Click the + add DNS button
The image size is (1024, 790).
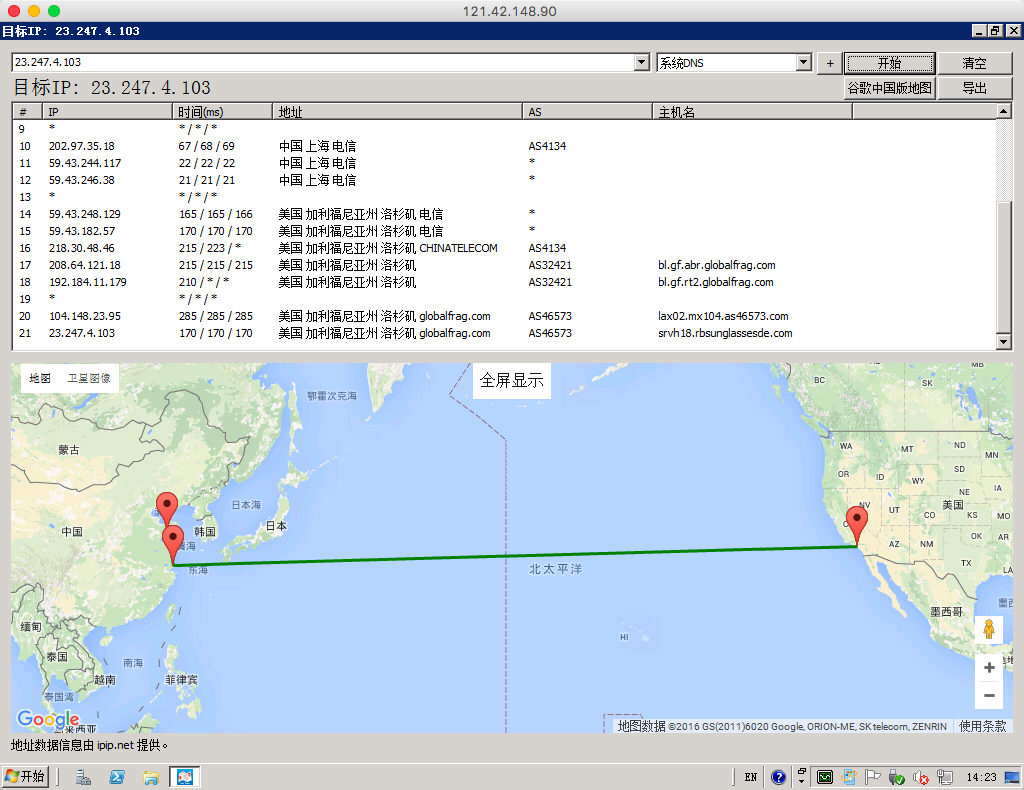pos(829,63)
